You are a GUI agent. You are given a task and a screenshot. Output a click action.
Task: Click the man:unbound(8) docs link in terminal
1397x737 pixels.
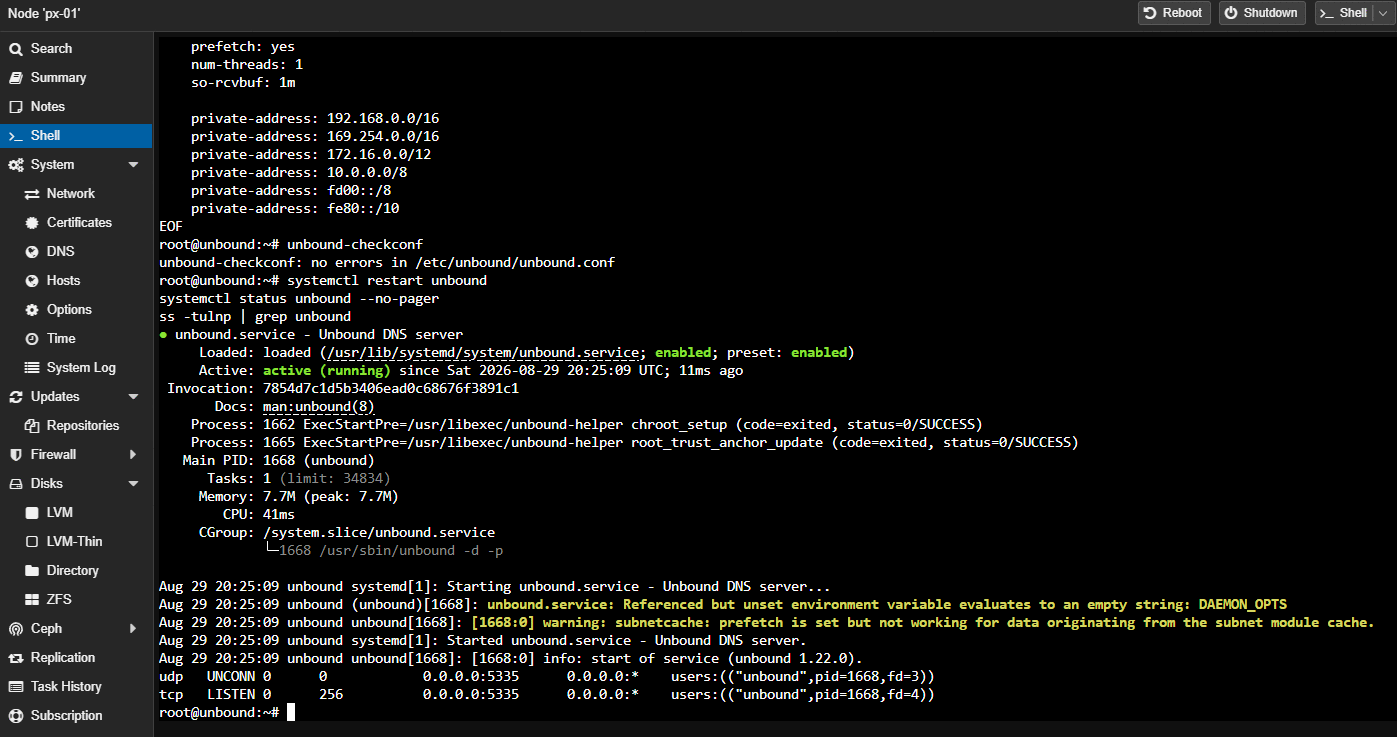(x=319, y=406)
